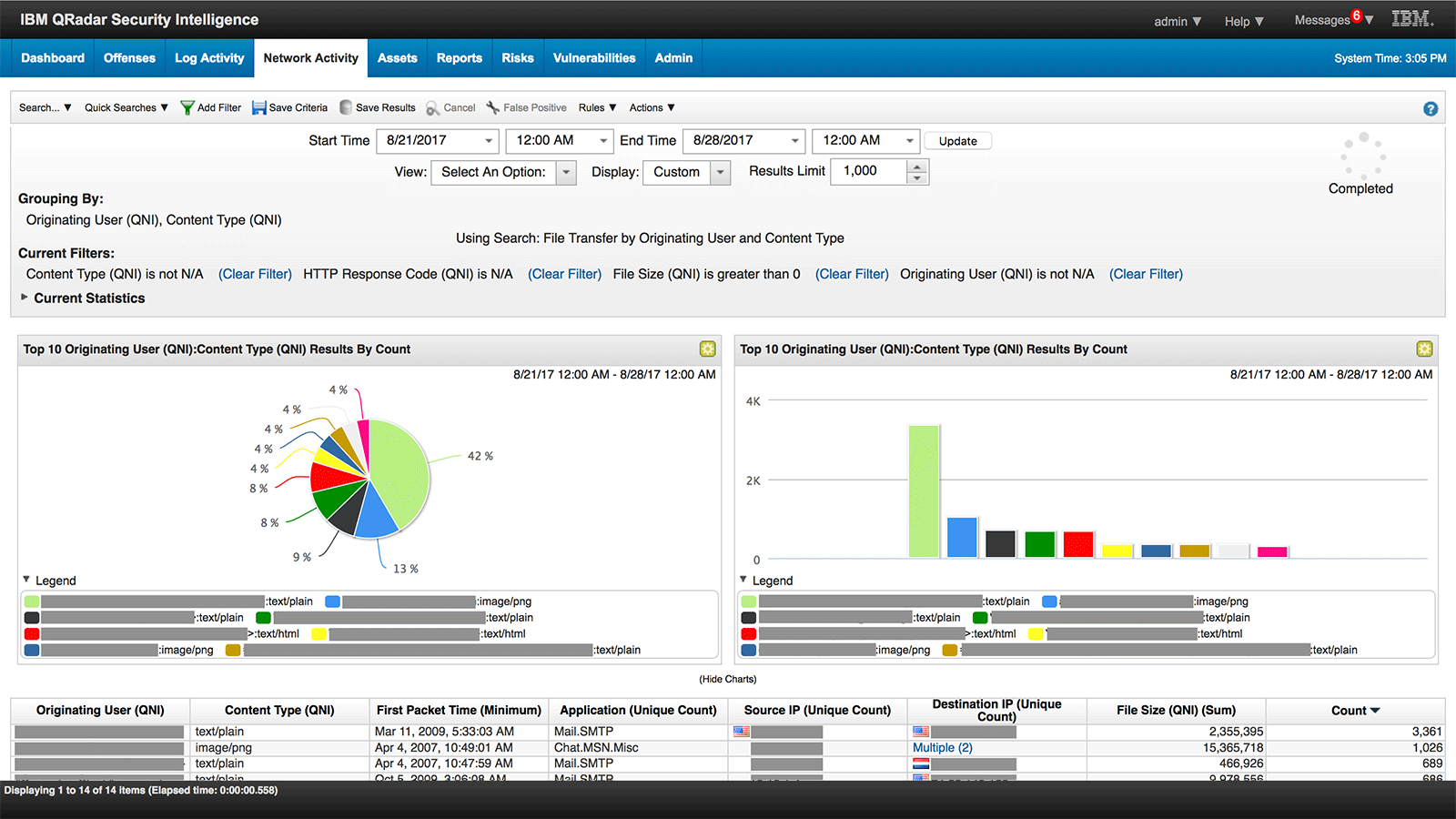Open the Actions dropdown menu

[x=652, y=107]
